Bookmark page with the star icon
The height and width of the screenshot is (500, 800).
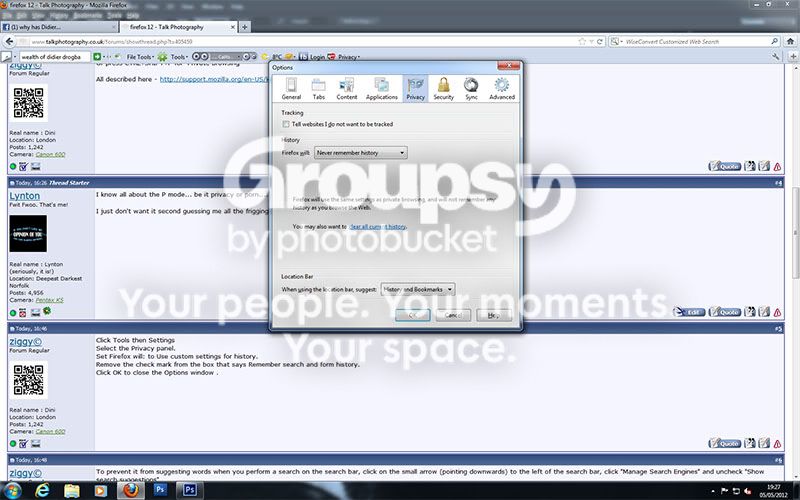pyautogui.click(x=582, y=41)
